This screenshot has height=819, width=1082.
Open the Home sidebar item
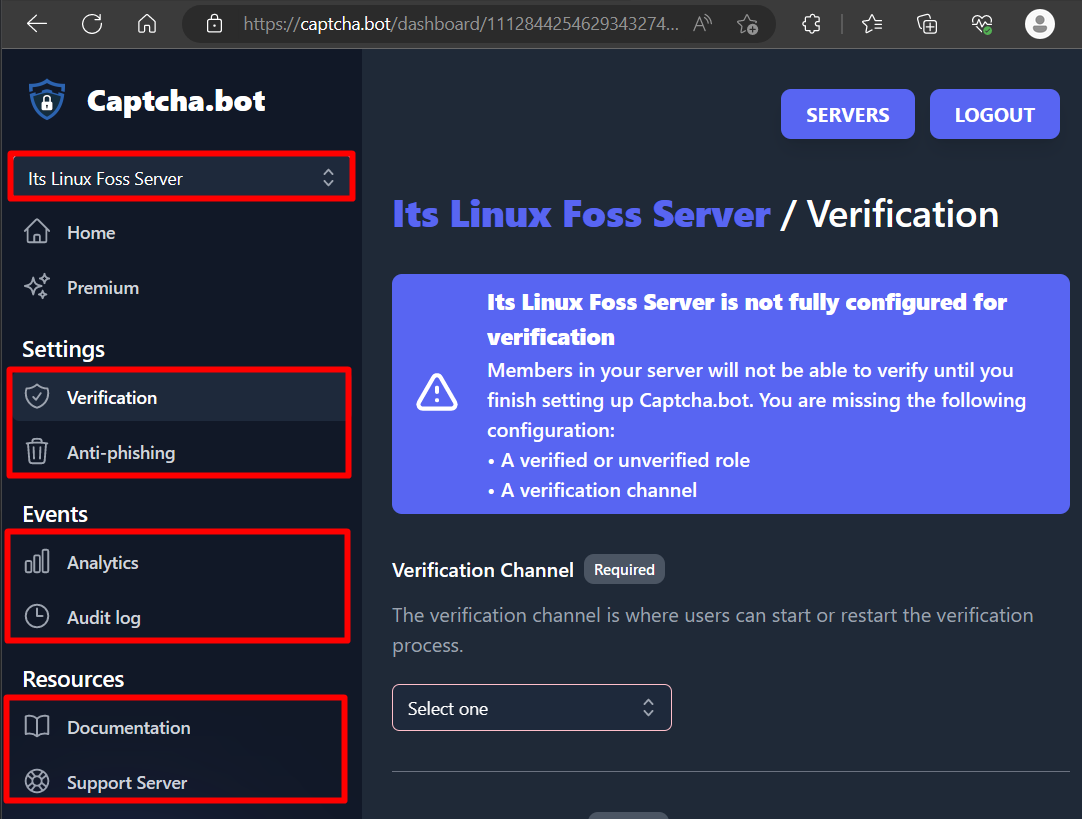(x=179, y=233)
